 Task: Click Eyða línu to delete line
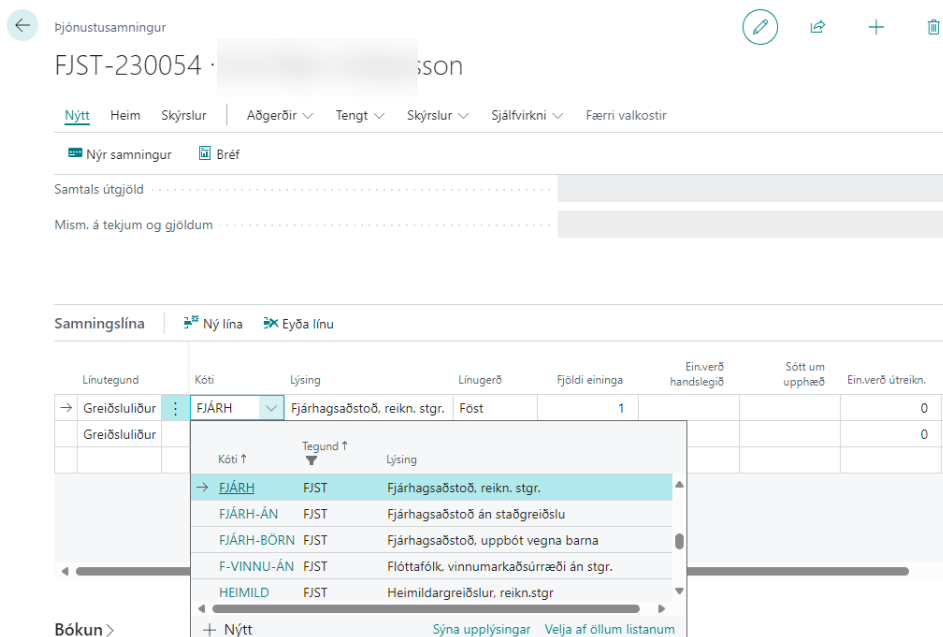[x=298, y=323]
